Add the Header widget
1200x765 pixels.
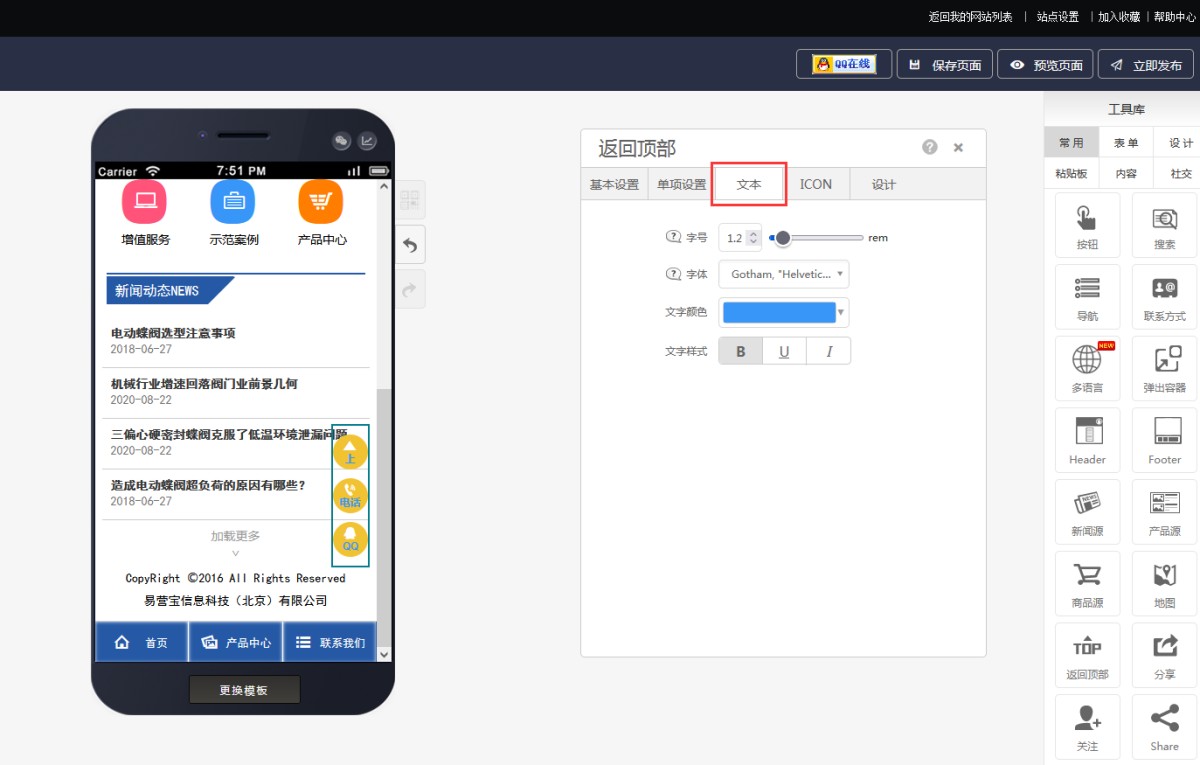tap(1087, 441)
